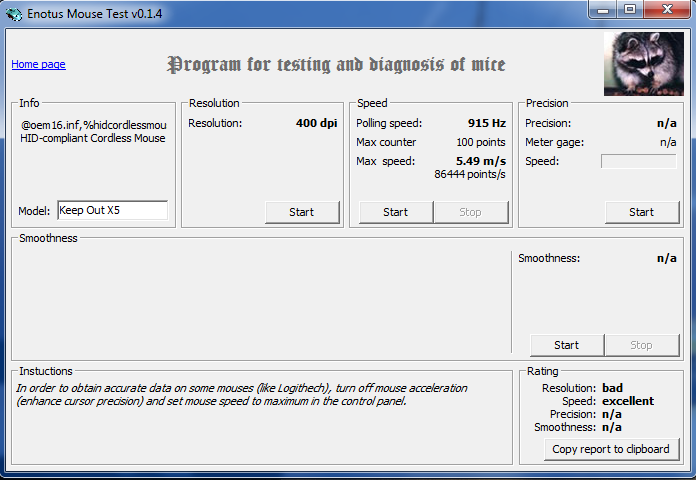The width and height of the screenshot is (696, 480).
Task: Start the Resolution test
Action: tap(302, 212)
